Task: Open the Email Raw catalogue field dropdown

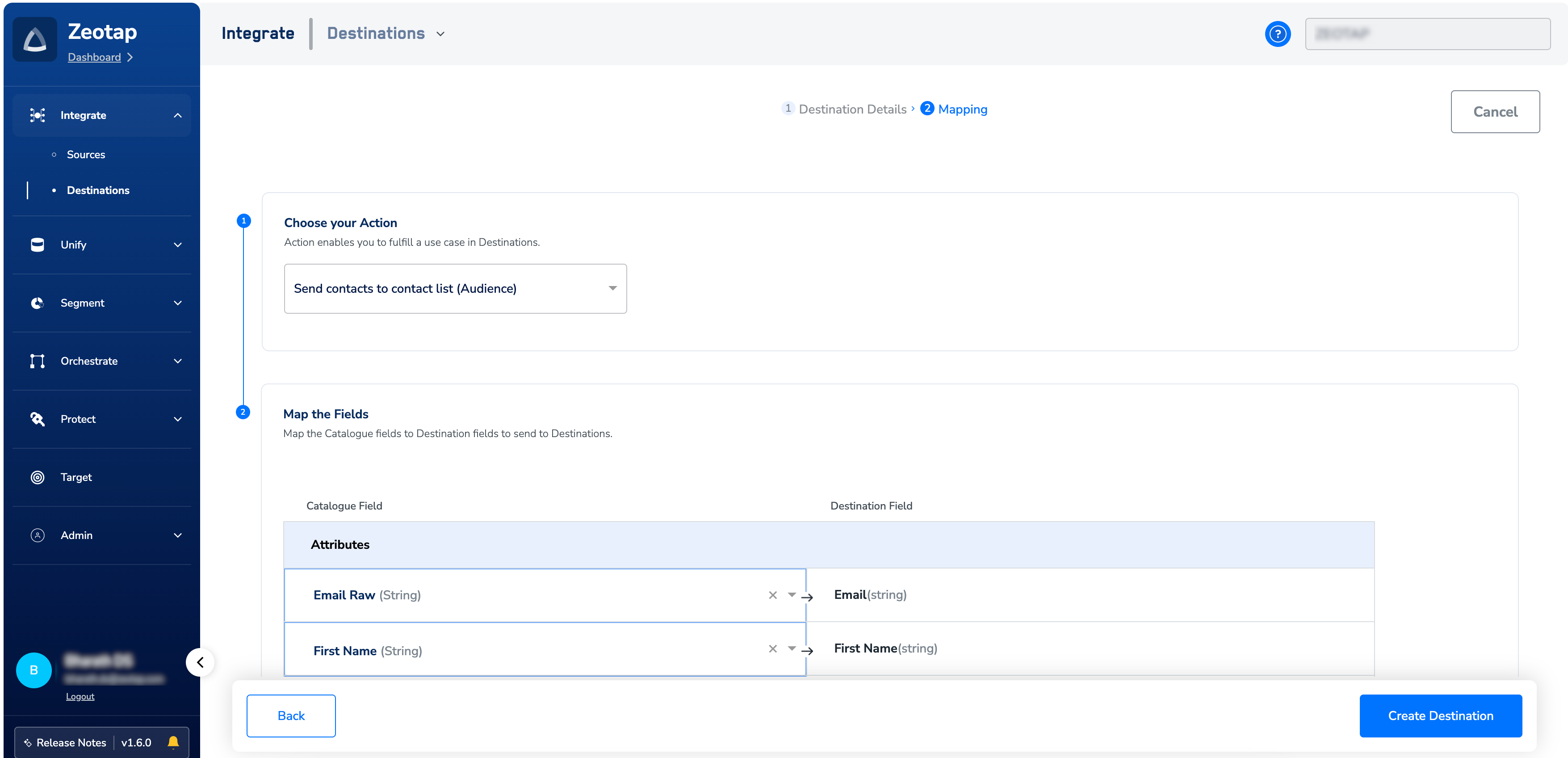Action: [x=791, y=595]
